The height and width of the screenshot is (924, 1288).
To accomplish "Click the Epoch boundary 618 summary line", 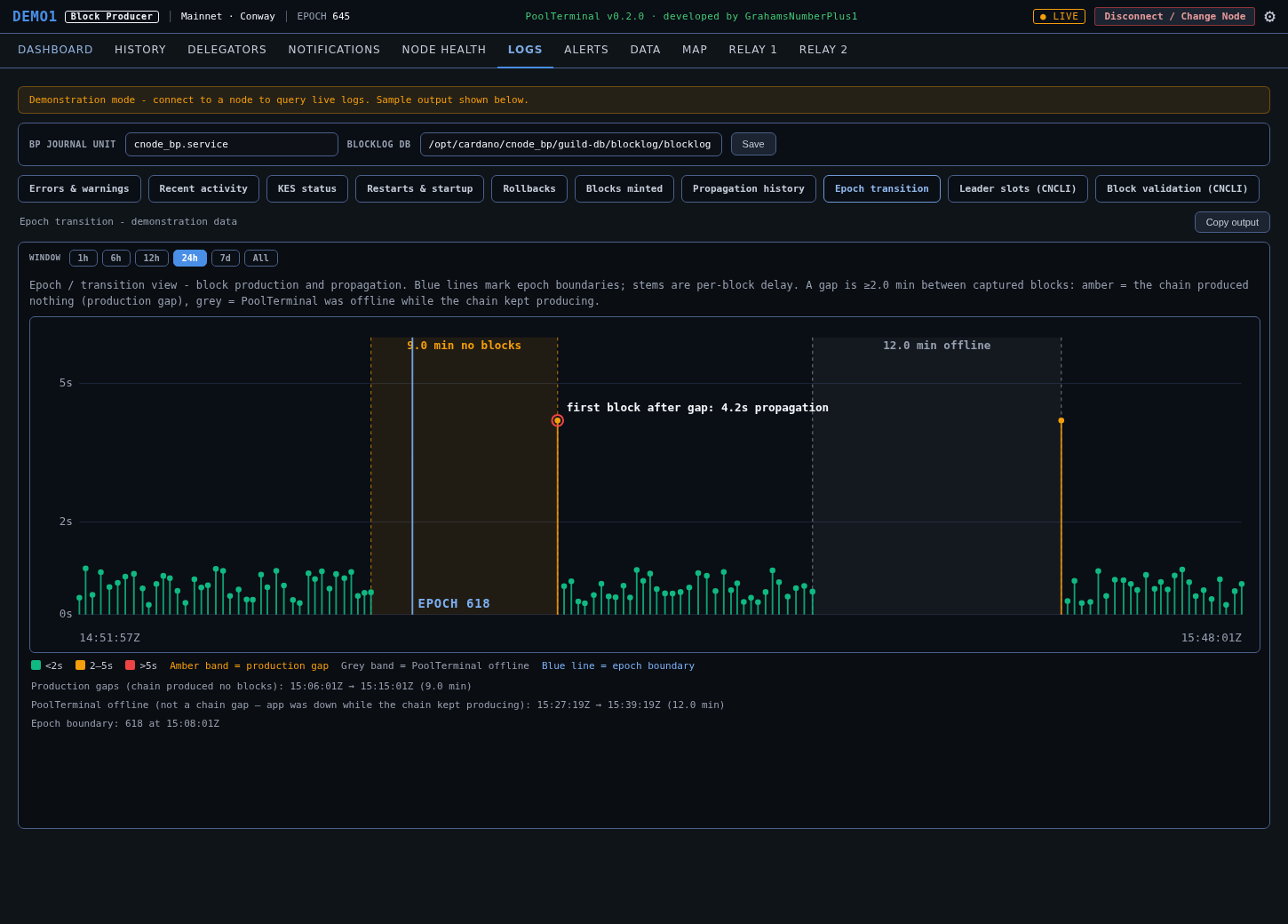I will 125,724.
